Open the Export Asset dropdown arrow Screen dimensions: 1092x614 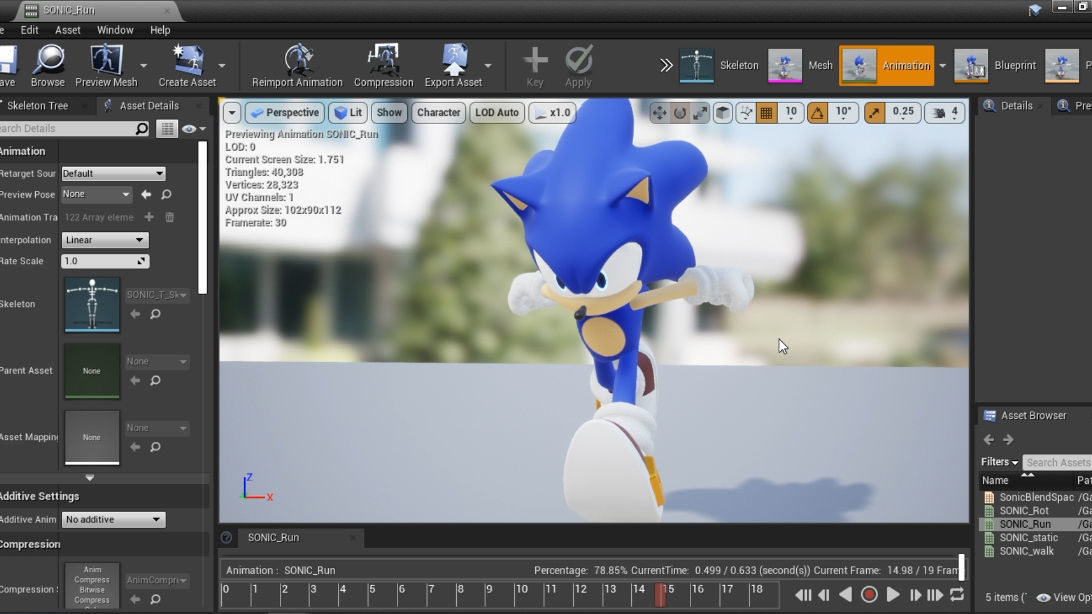pyautogui.click(x=488, y=66)
